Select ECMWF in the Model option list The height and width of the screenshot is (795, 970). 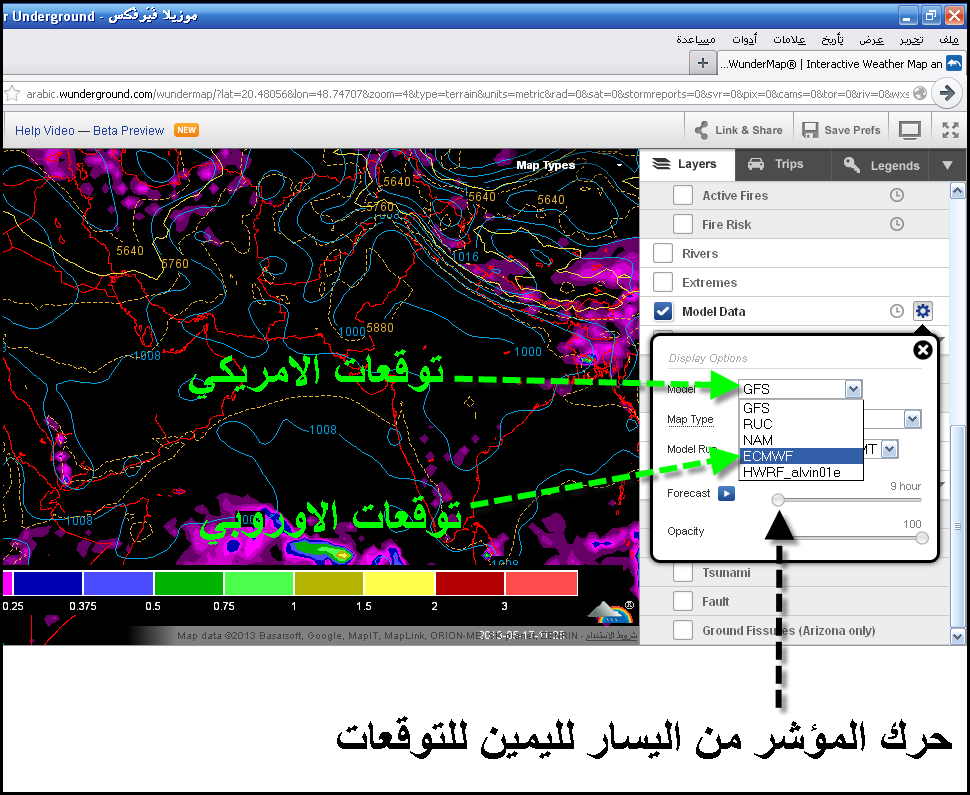[801, 457]
